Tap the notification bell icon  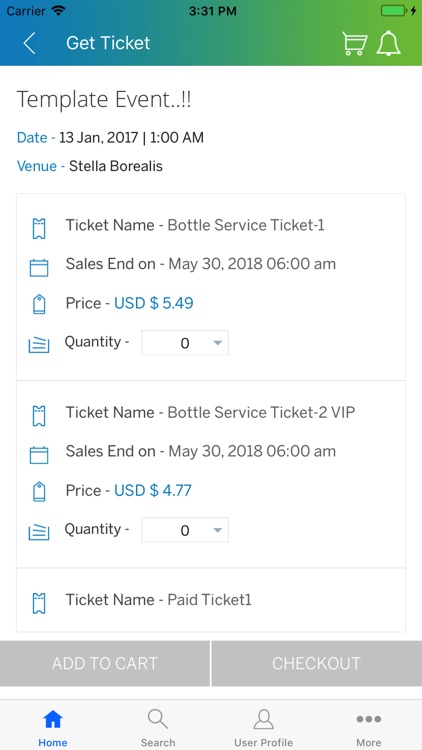[389, 44]
